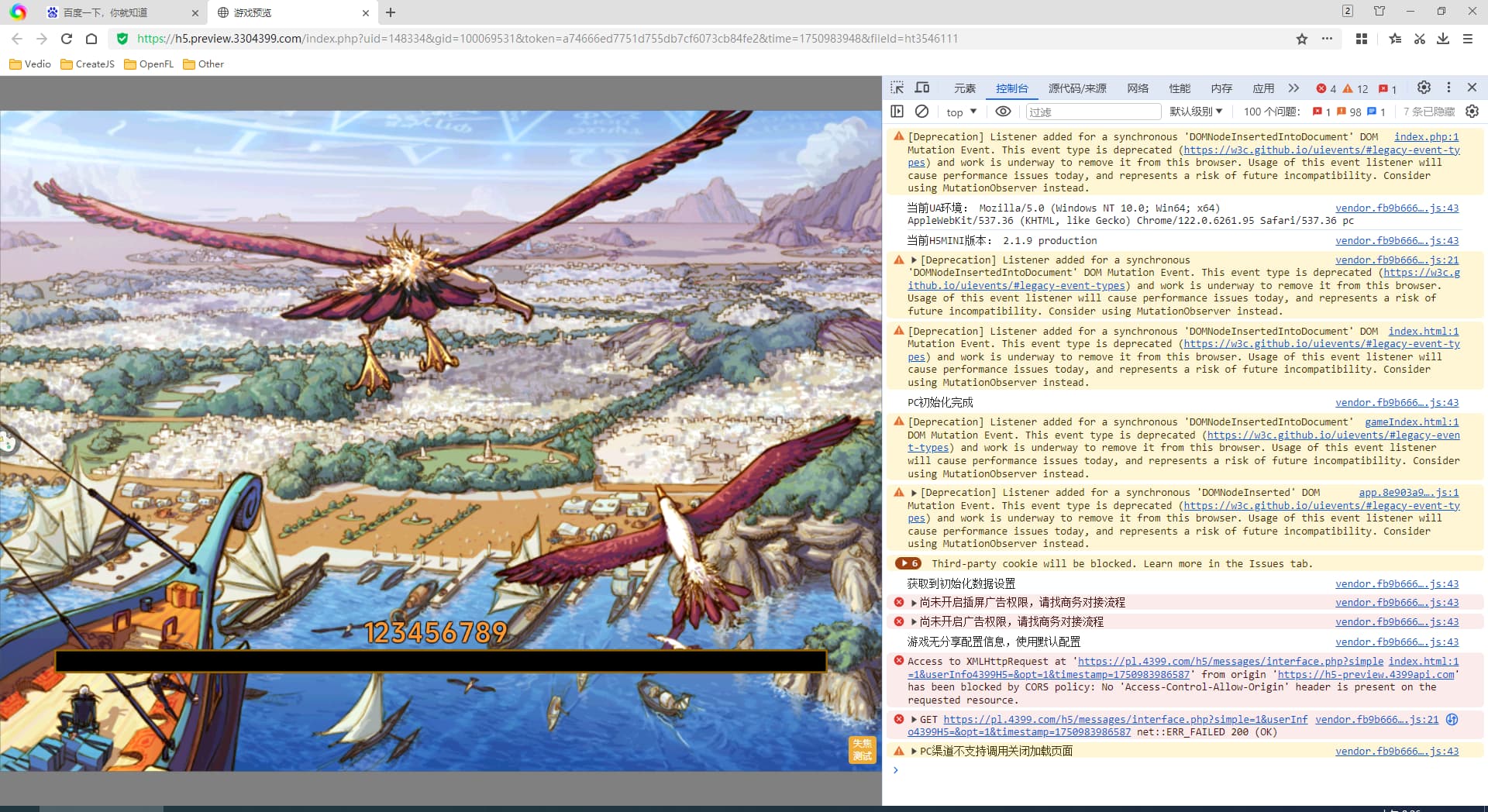Viewport: 1488px width, 812px height.
Task: Open a new browser tab
Action: pos(391,12)
